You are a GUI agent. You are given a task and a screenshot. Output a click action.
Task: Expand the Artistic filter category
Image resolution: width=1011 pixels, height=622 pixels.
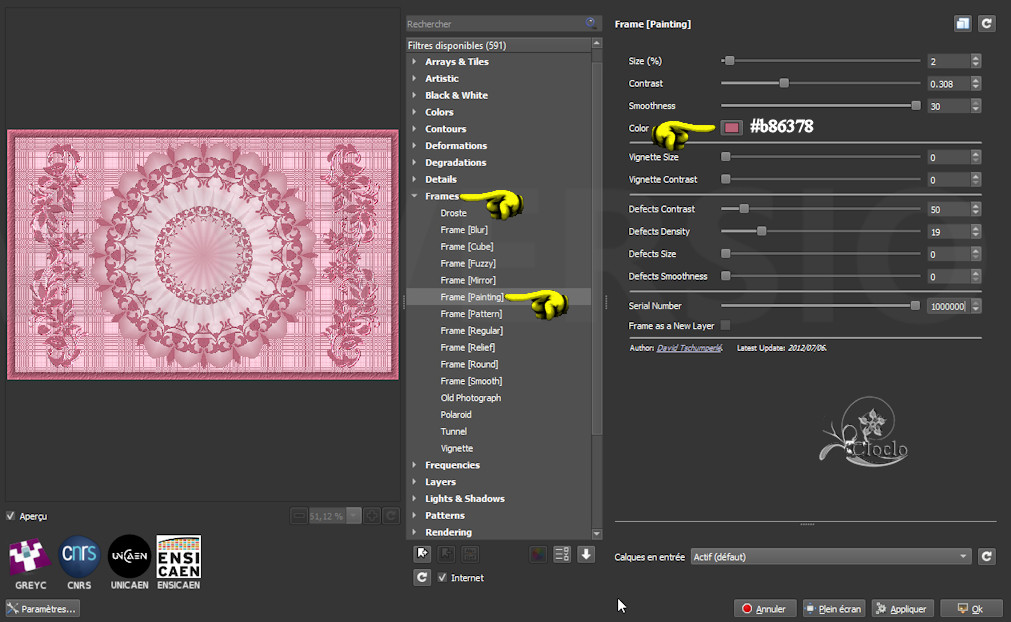click(414, 78)
